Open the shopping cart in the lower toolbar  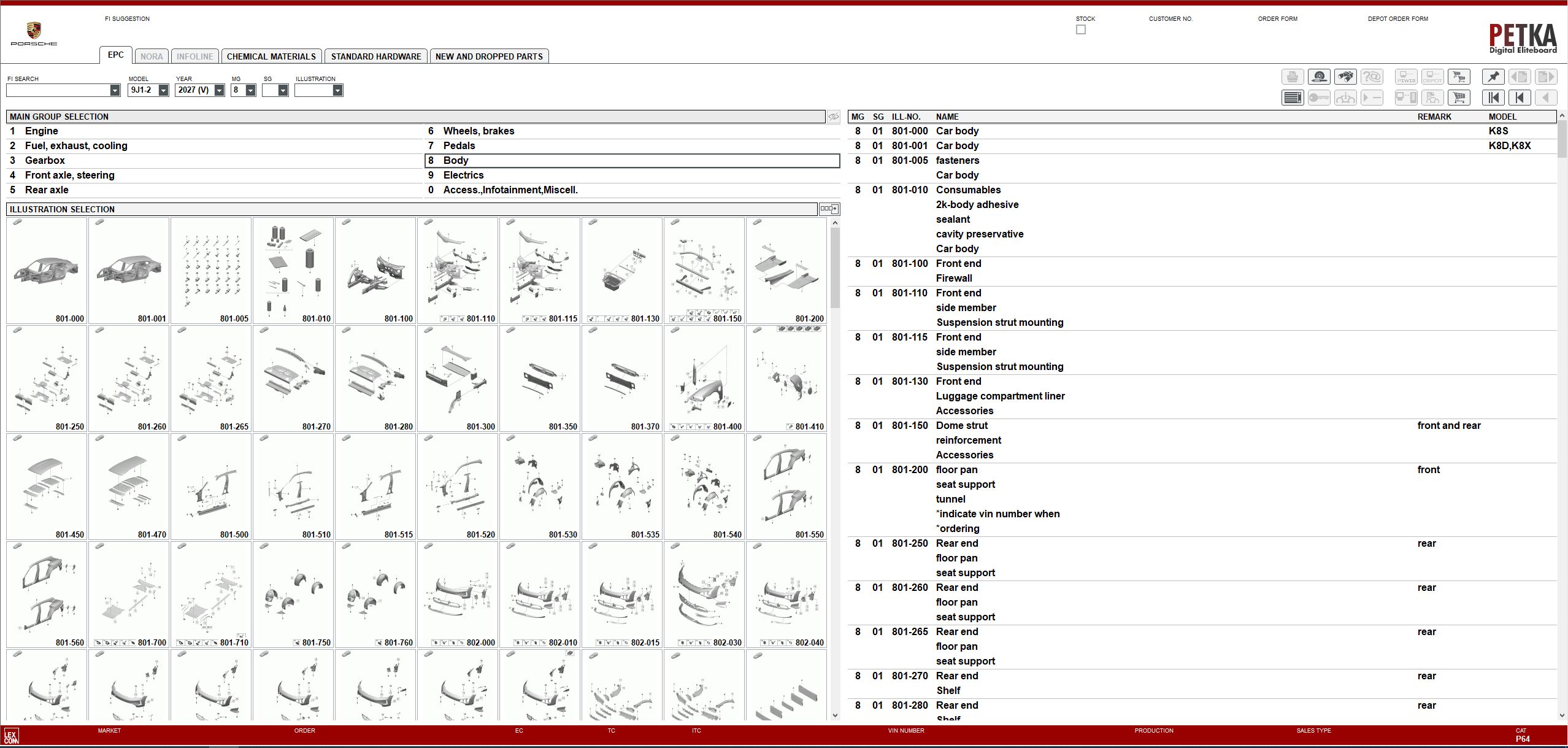(x=1459, y=97)
